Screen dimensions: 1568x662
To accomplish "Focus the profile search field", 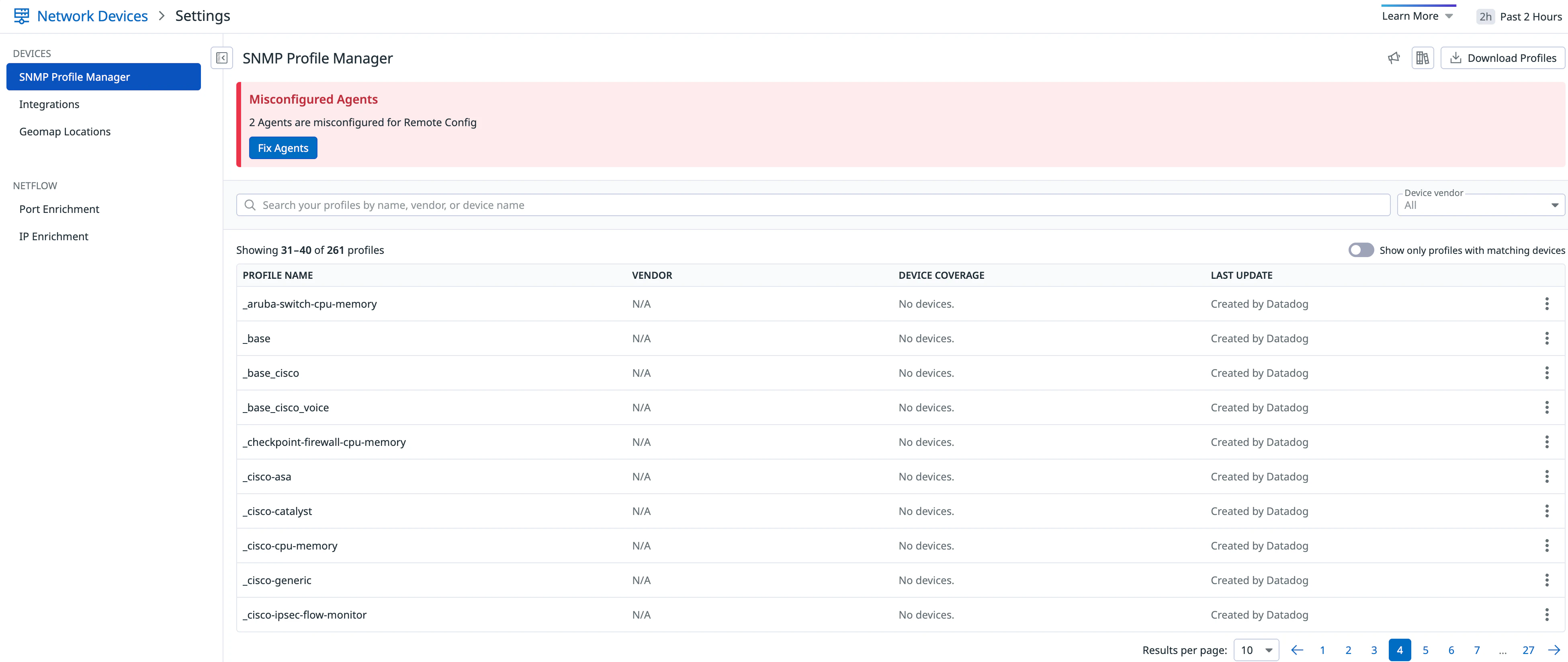I will (x=816, y=205).
